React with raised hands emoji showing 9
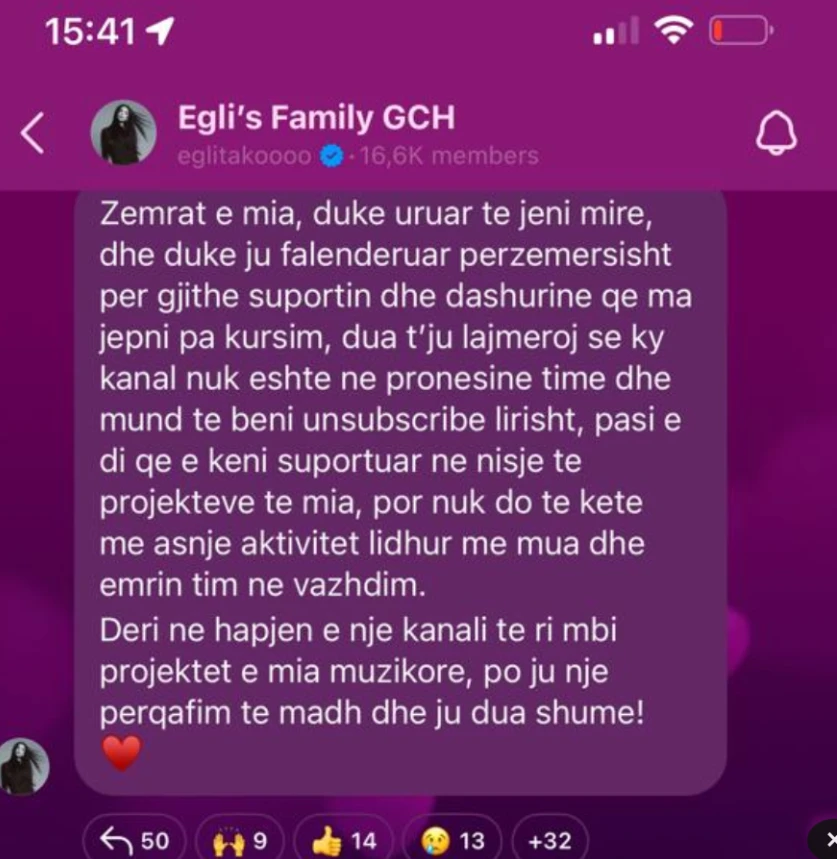Image resolution: width=837 pixels, height=859 pixels. (240, 839)
